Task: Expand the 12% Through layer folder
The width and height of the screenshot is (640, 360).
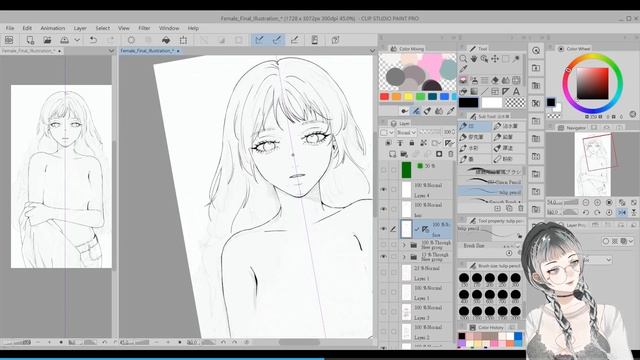Action: pos(404,257)
